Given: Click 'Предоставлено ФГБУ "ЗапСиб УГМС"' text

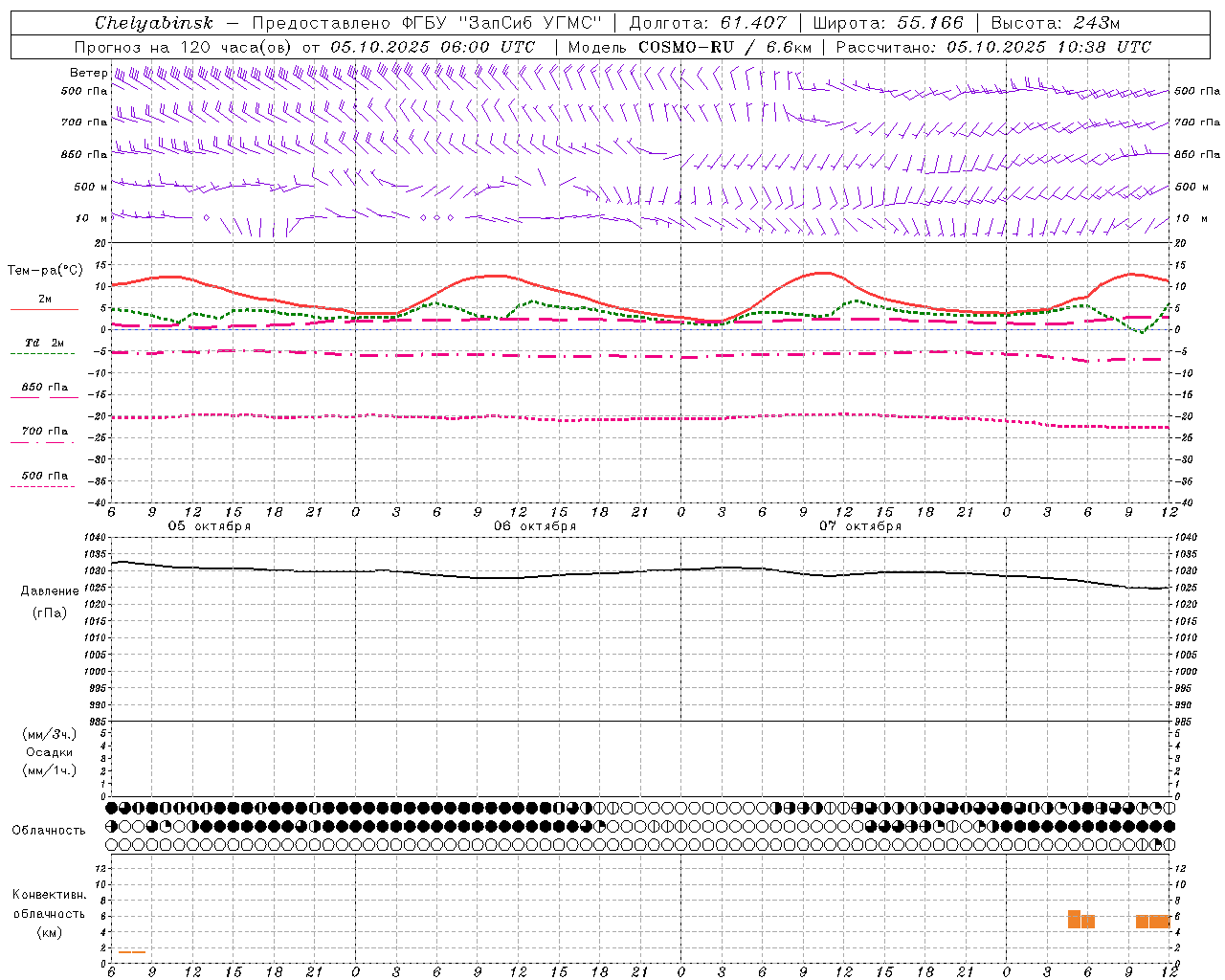Looking at the screenshot, I should tap(427, 23).
